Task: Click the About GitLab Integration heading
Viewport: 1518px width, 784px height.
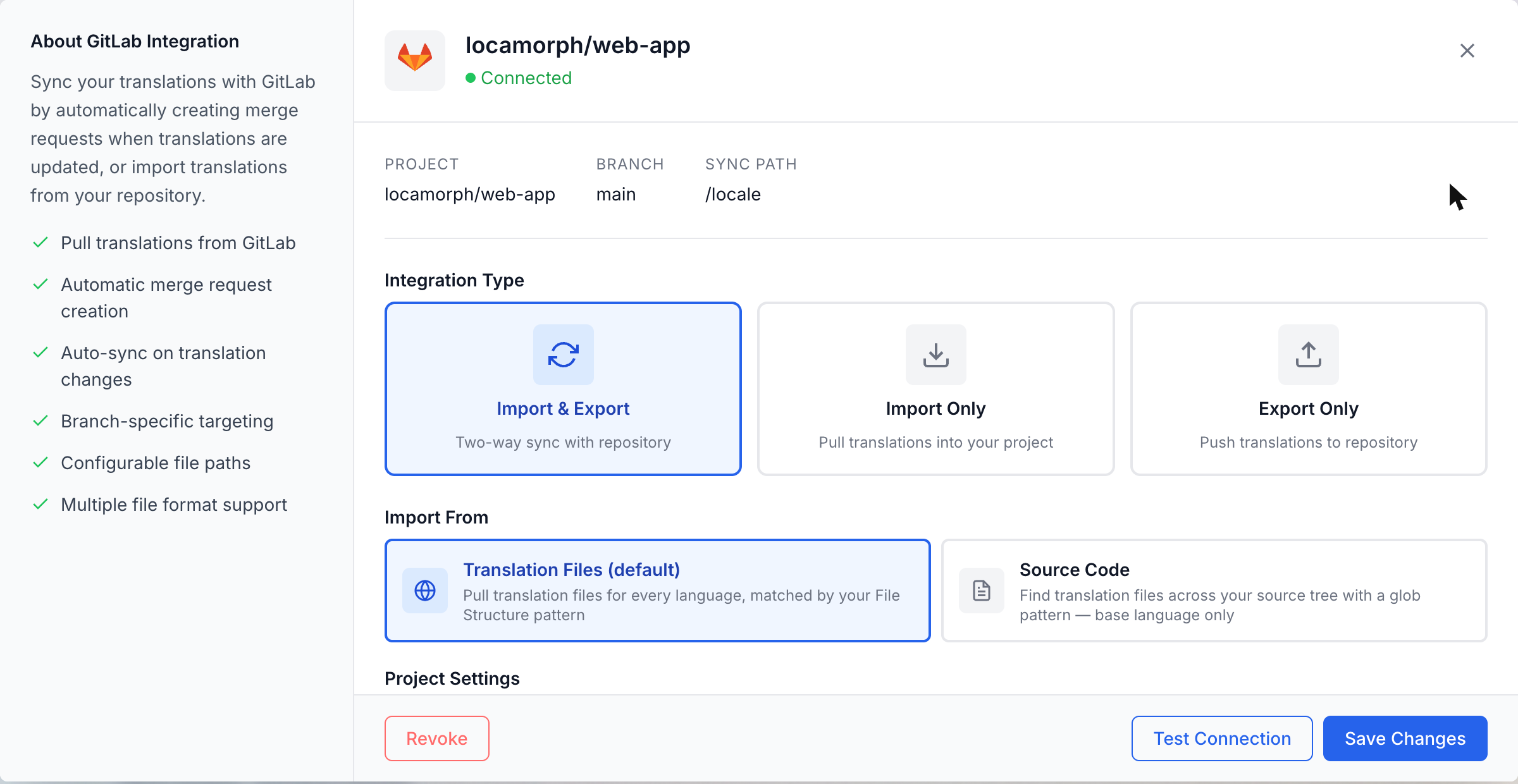Action: (135, 42)
